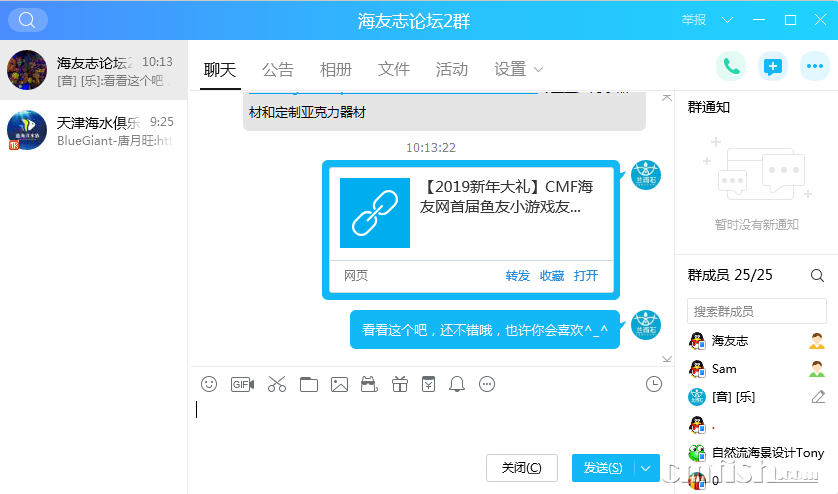Click the 关闭(C) button
The height and width of the screenshot is (494, 838).
point(522,468)
